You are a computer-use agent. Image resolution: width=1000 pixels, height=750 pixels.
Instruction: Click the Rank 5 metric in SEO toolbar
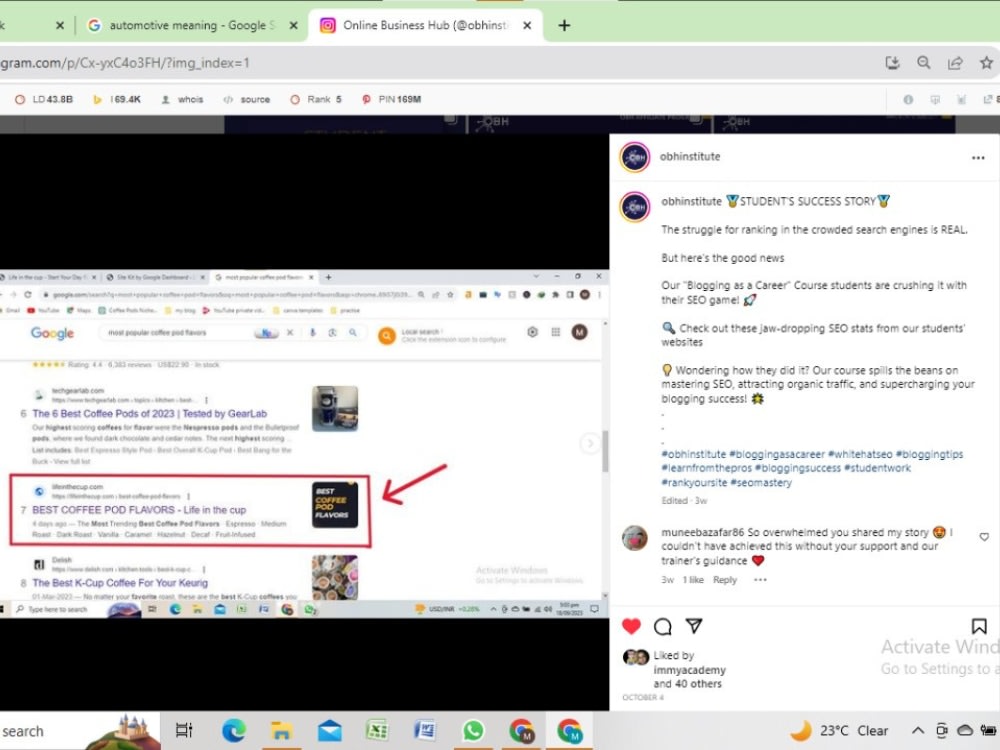[316, 99]
